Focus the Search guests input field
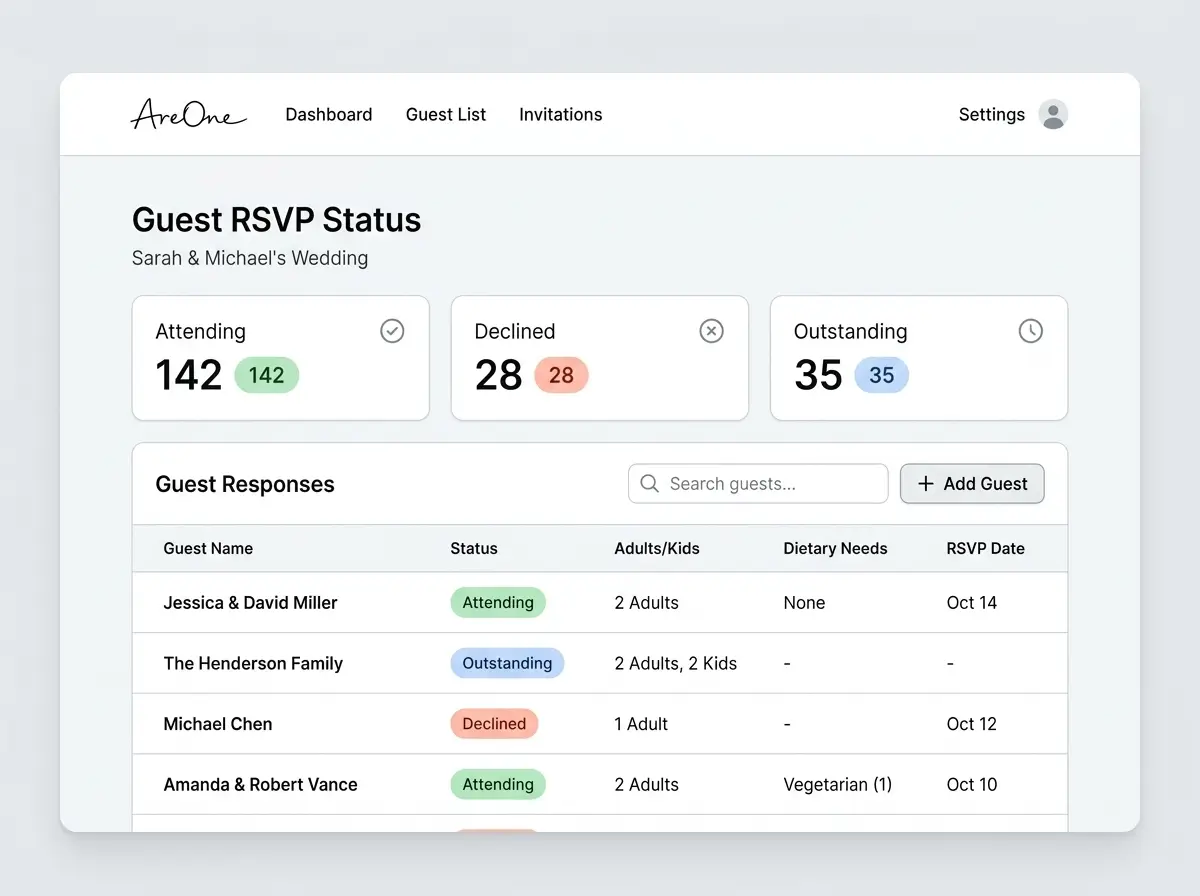1200x896 pixels. [758, 484]
